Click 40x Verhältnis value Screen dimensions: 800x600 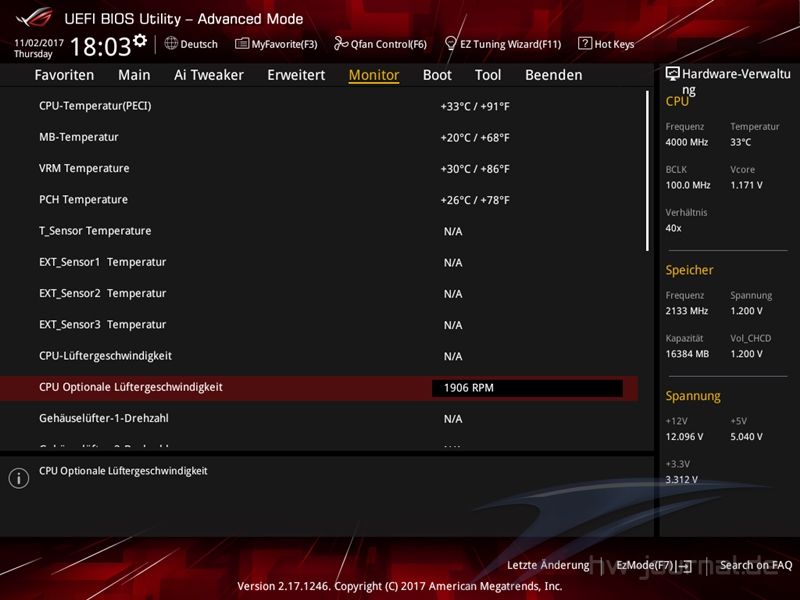673,228
